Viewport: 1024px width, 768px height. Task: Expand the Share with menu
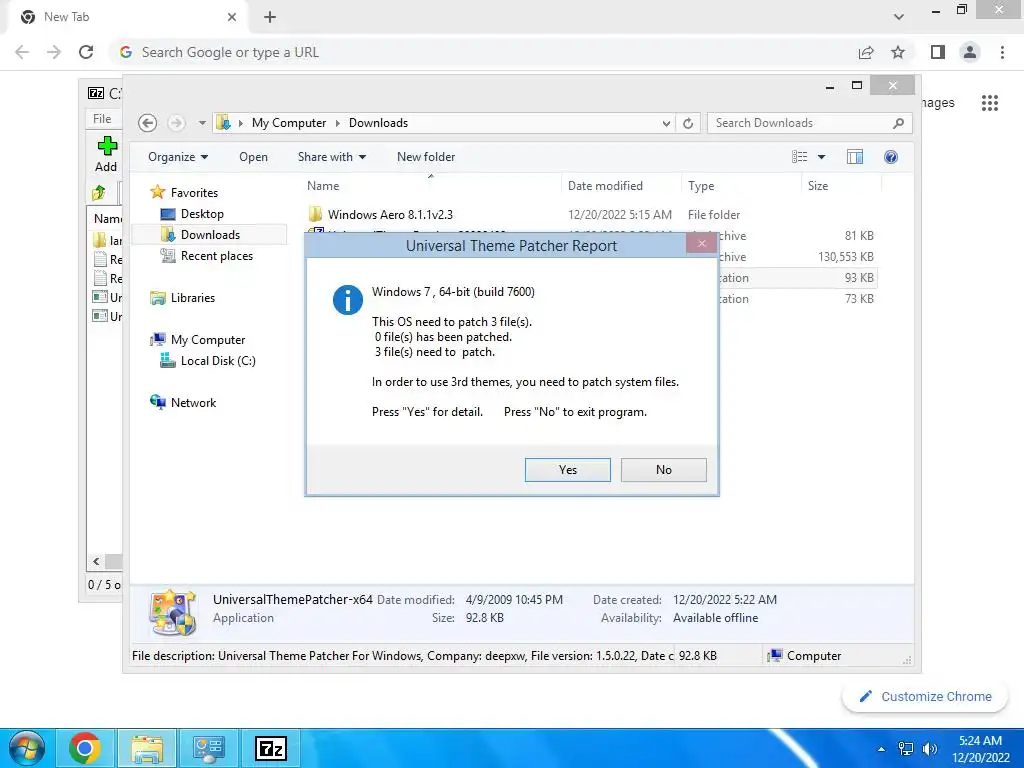pos(332,157)
